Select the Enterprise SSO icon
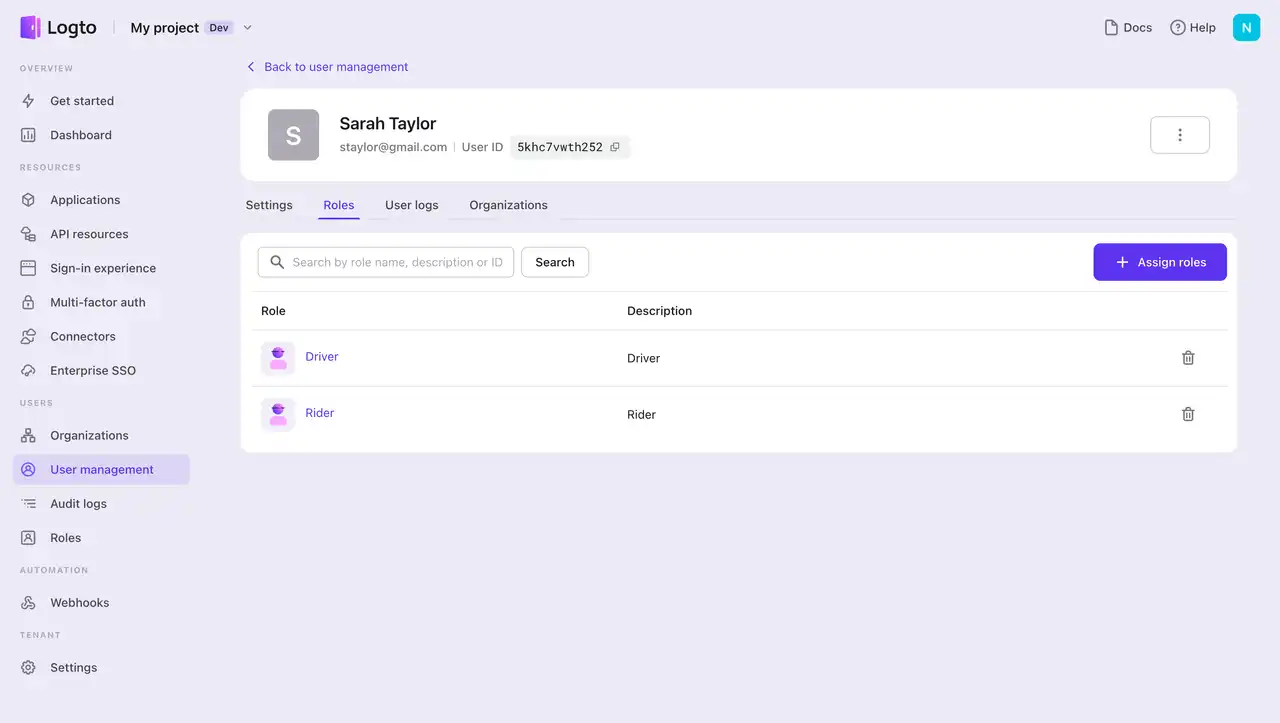Viewport: 1280px width, 723px height. tap(30, 370)
